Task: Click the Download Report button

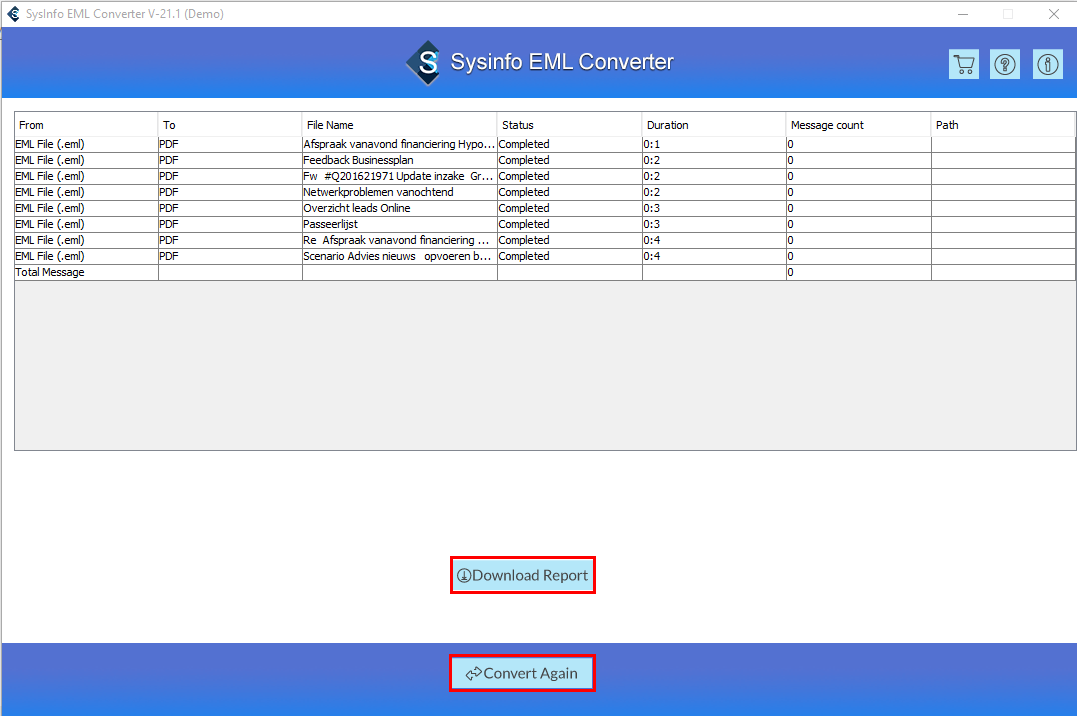Action: coord(523,575)
